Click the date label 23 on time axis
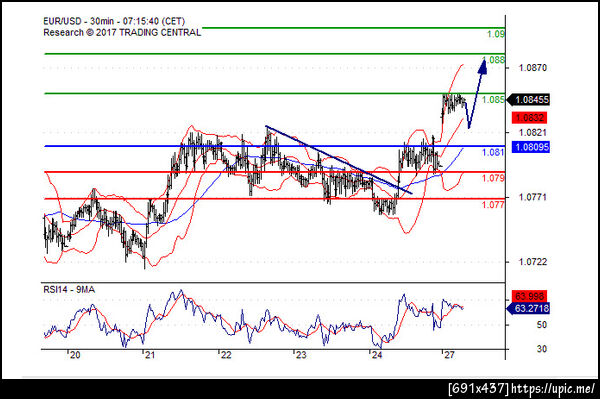The height and width of the screenshot is (399, 600). pos(301,355)
